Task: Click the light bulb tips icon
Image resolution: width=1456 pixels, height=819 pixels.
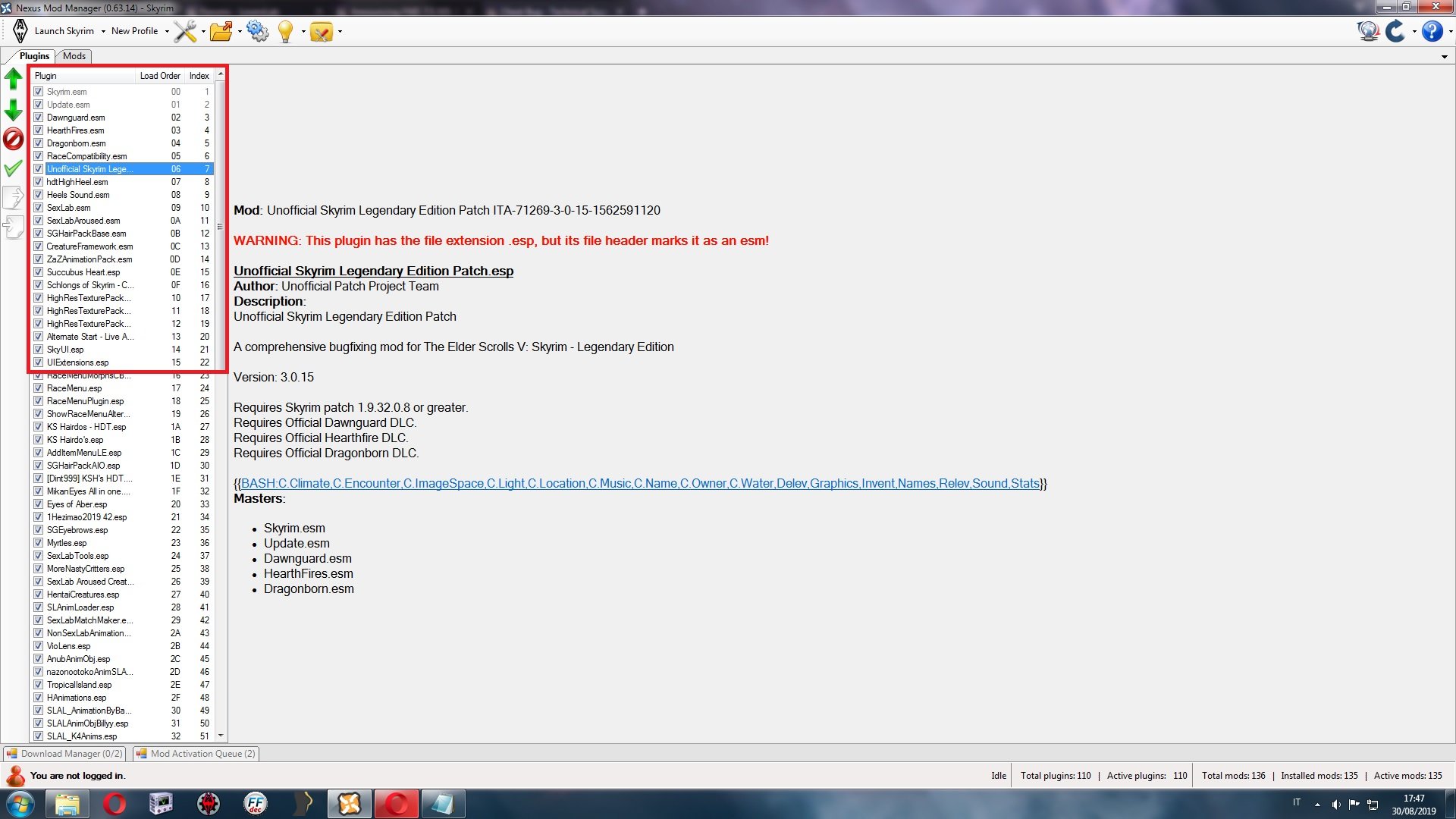Action: click(286, 31)
